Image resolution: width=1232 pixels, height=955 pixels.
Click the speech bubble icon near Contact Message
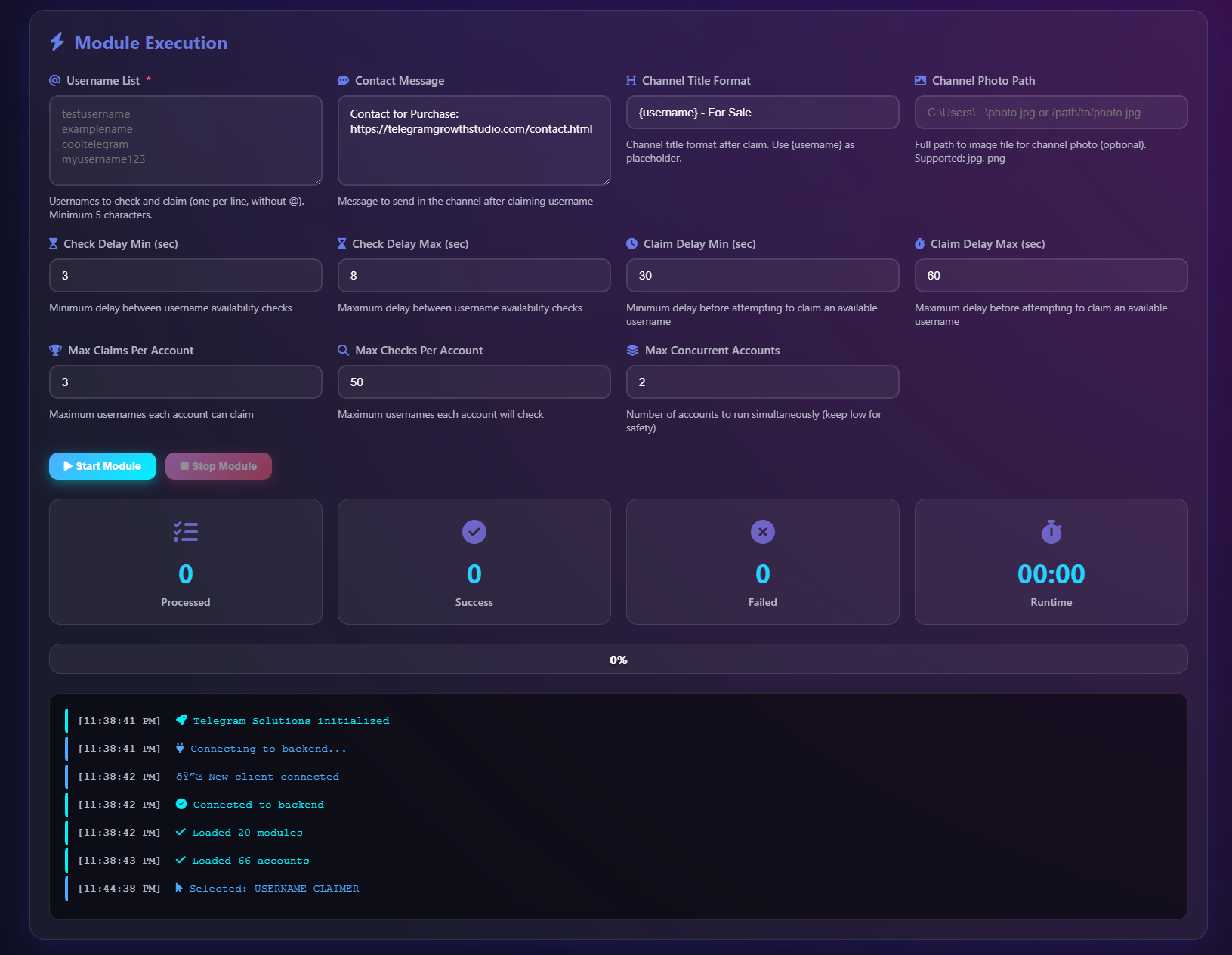(x=342, y=80)
